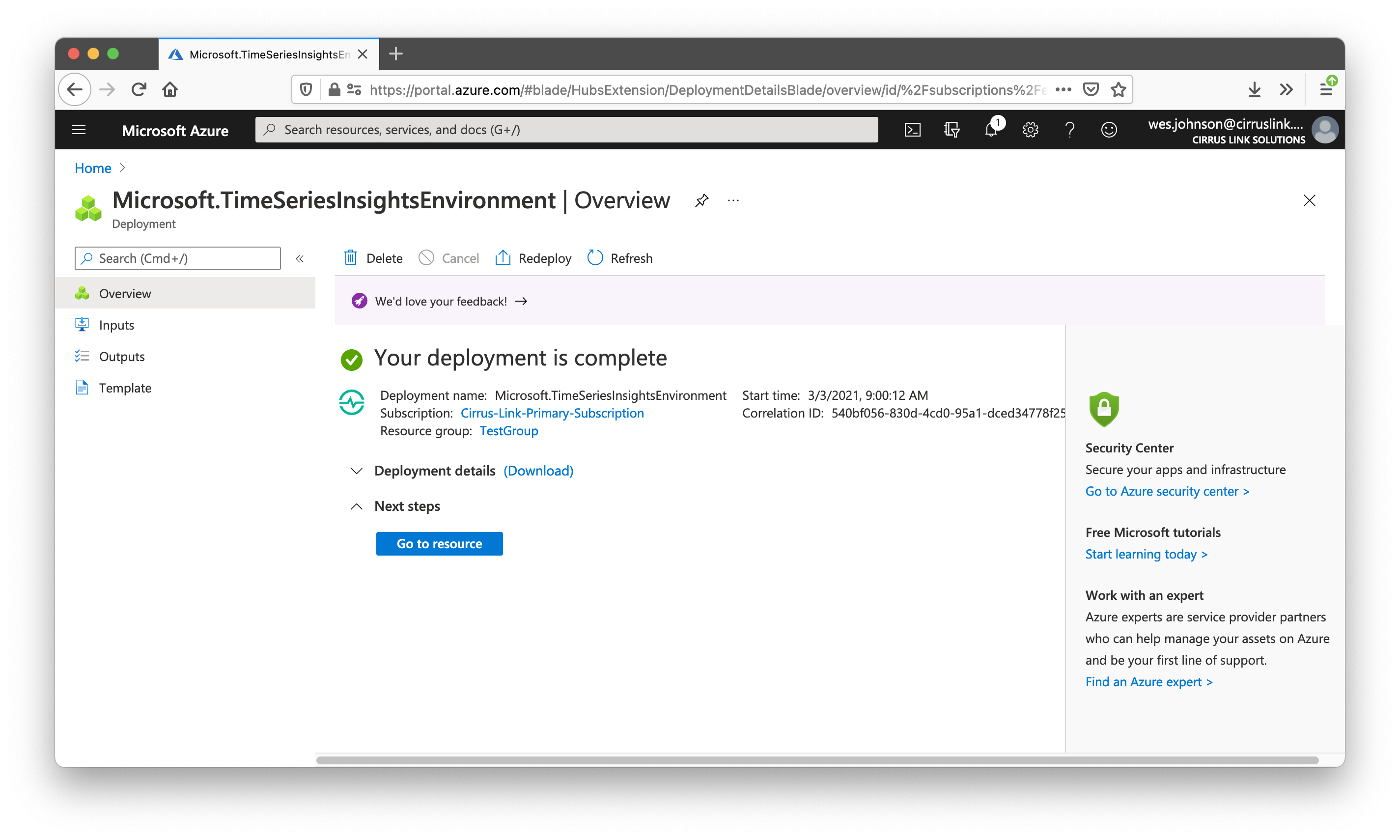Open Azure Cloud Shell icon
Screen dimensions: 1400x840
coord(912,130)
